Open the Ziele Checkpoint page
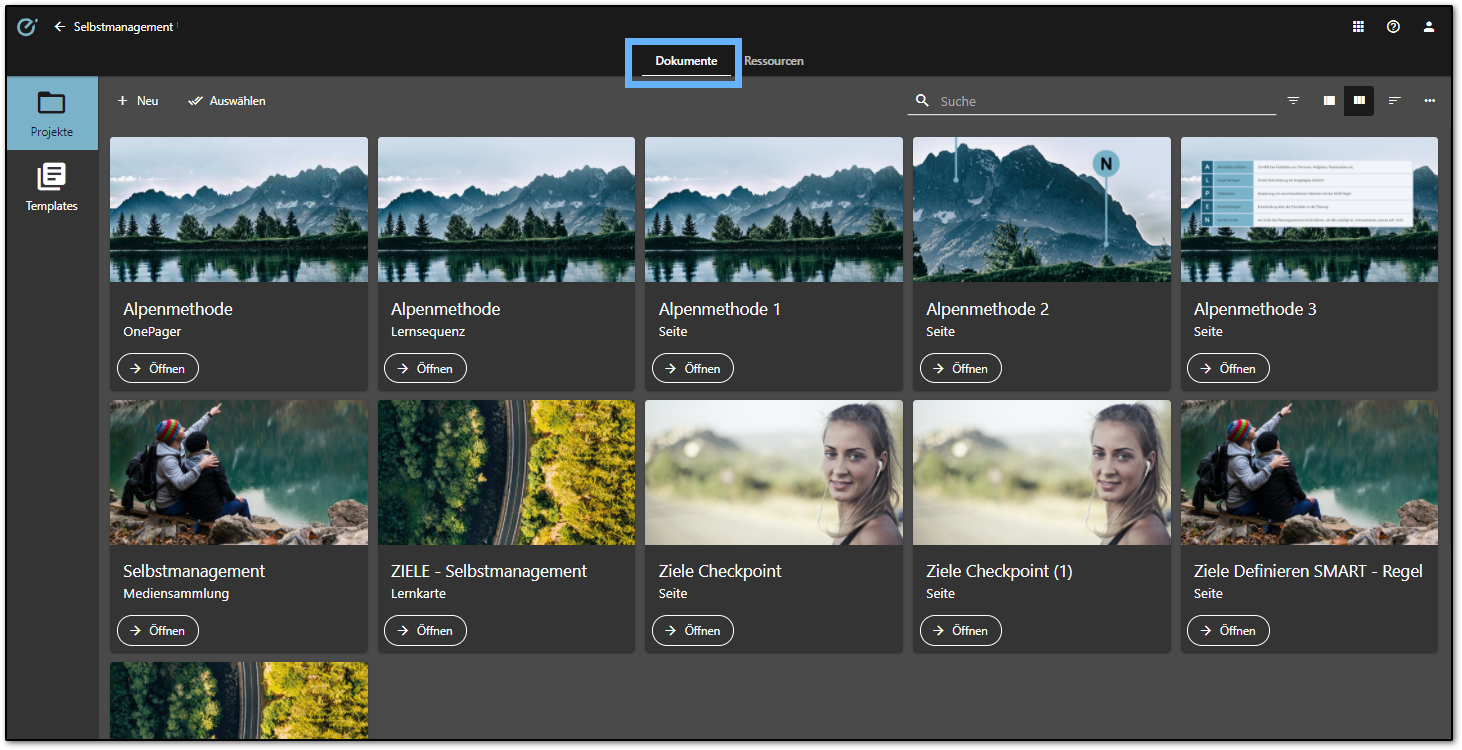Viewport: 1462px width, 750px height. (x=693, y=630)
